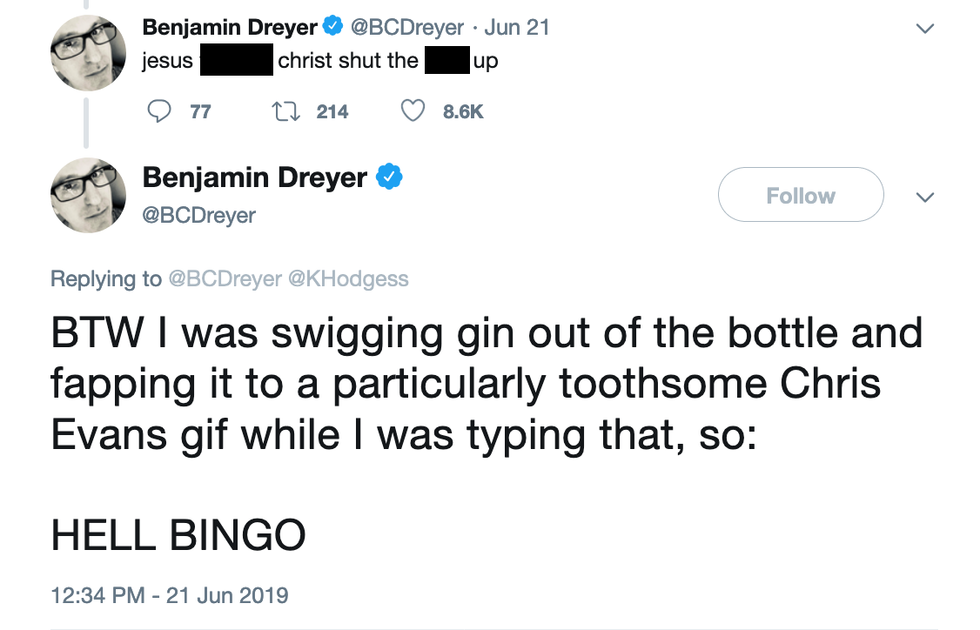The height and width of the screenshot is (630, 980).
Task: Click the verified badge in the main tweet header
Action: click(x=389, y=178)
